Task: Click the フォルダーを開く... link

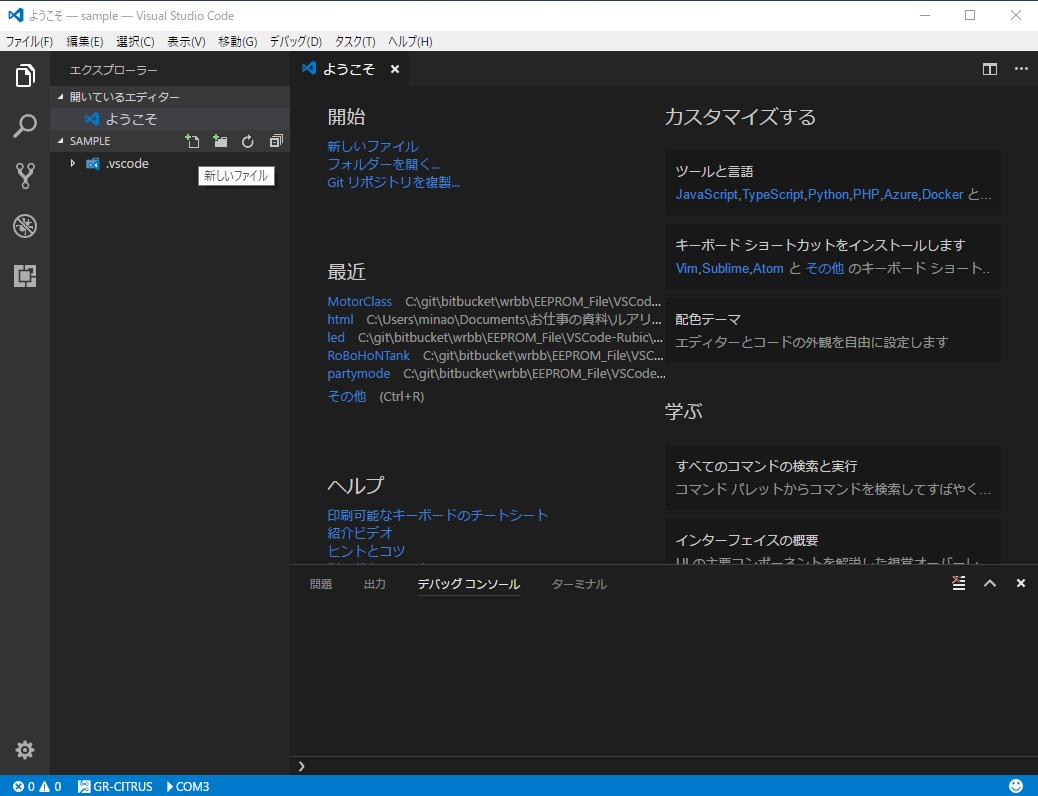Action: (383, 164)
